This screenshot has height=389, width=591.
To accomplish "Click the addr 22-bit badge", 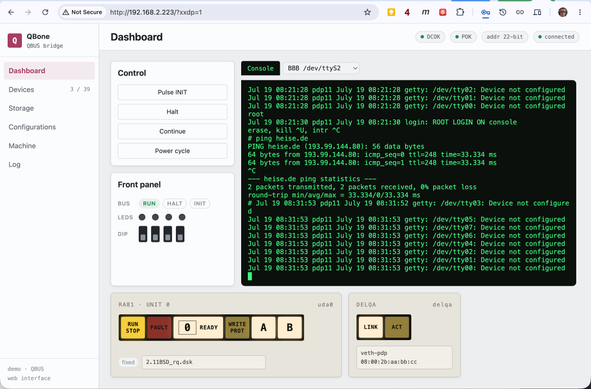I will pos(505,37).
